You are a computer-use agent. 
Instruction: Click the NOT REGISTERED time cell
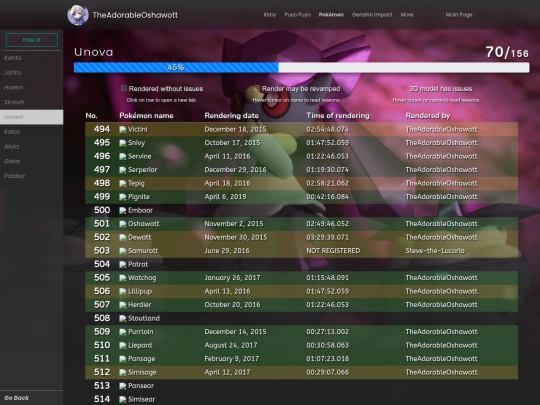pyautogui.click(x=333, y=251)
